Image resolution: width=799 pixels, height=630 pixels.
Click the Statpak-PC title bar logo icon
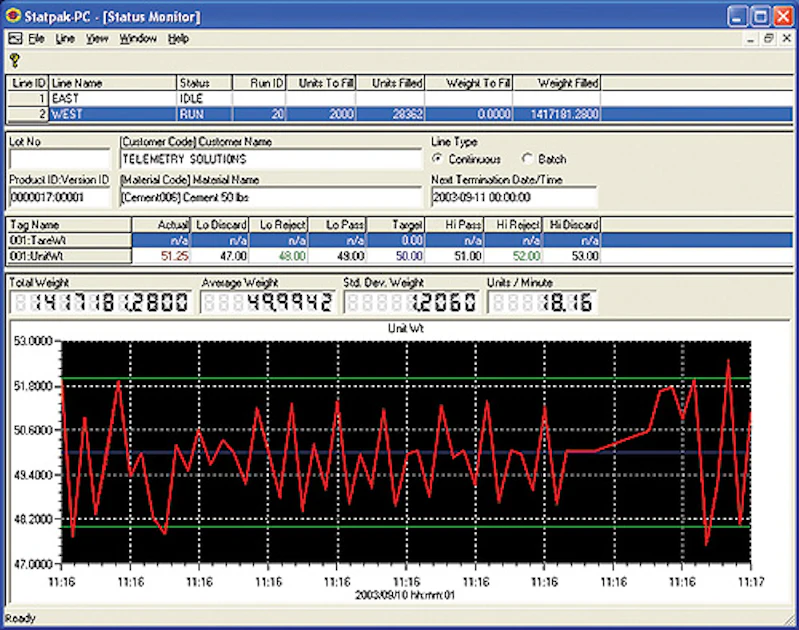tap(13, 16)
